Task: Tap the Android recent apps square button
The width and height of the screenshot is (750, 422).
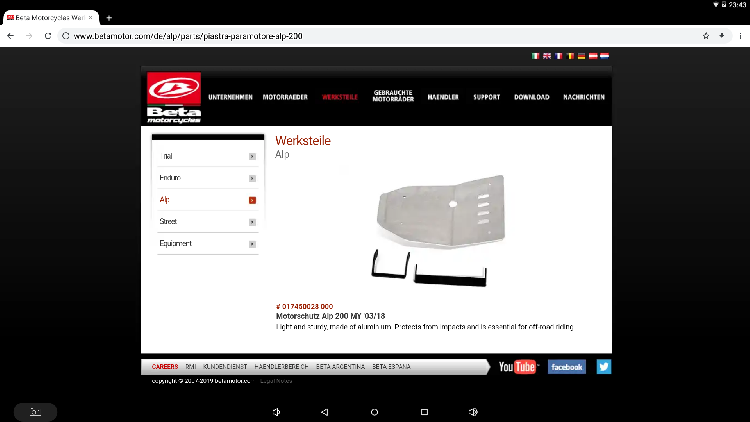Action: click(x=424, y=412)
